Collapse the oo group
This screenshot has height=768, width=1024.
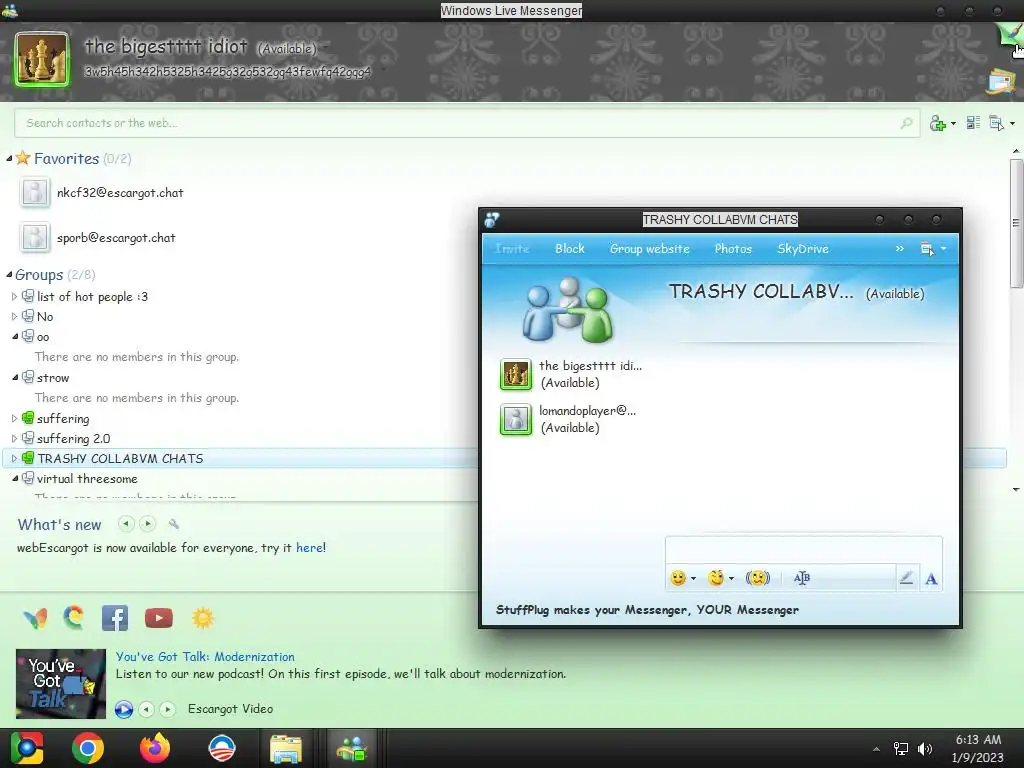click(x=14, y=337)
